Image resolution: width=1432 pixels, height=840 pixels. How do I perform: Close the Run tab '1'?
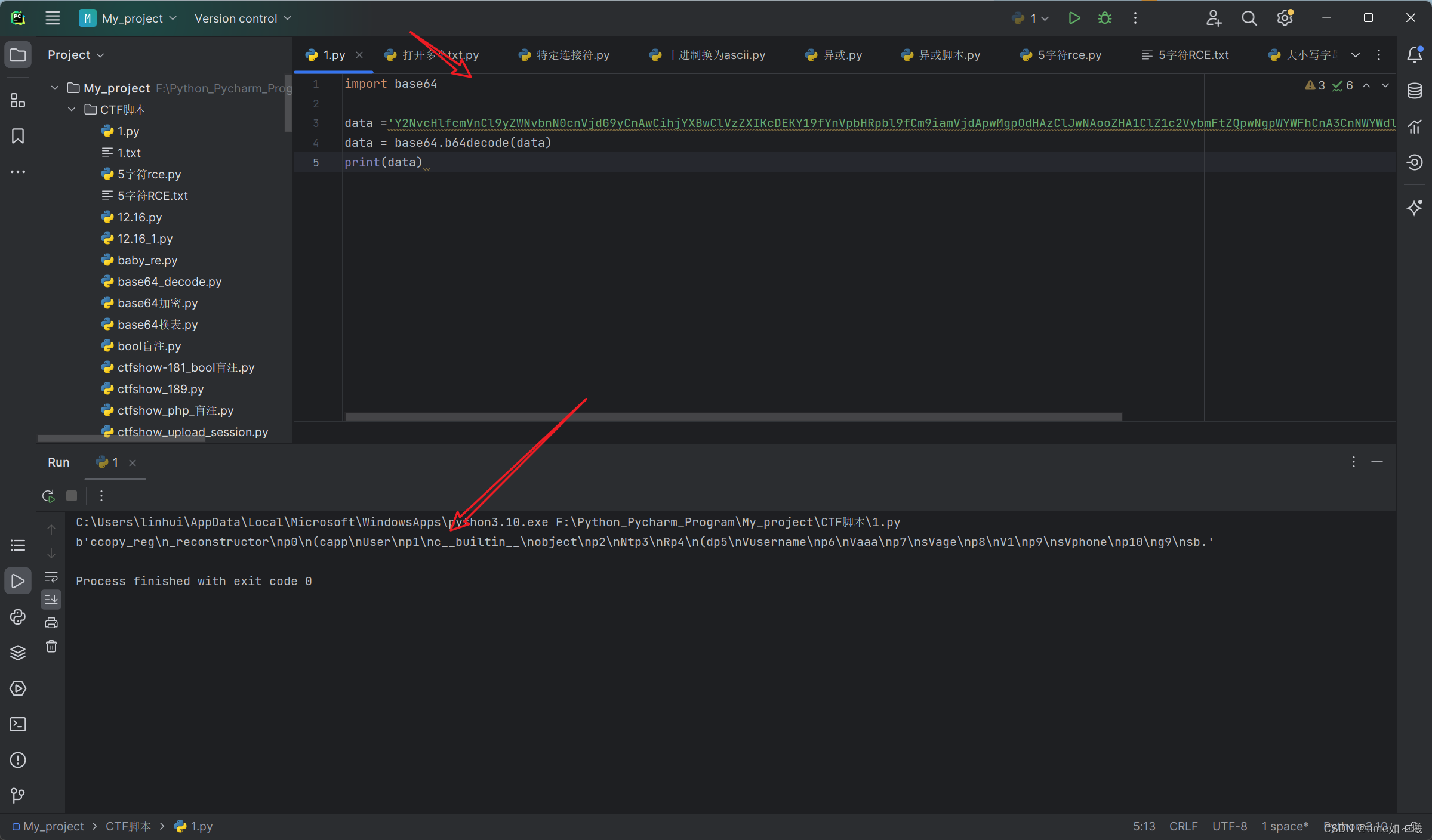[133, 462]
